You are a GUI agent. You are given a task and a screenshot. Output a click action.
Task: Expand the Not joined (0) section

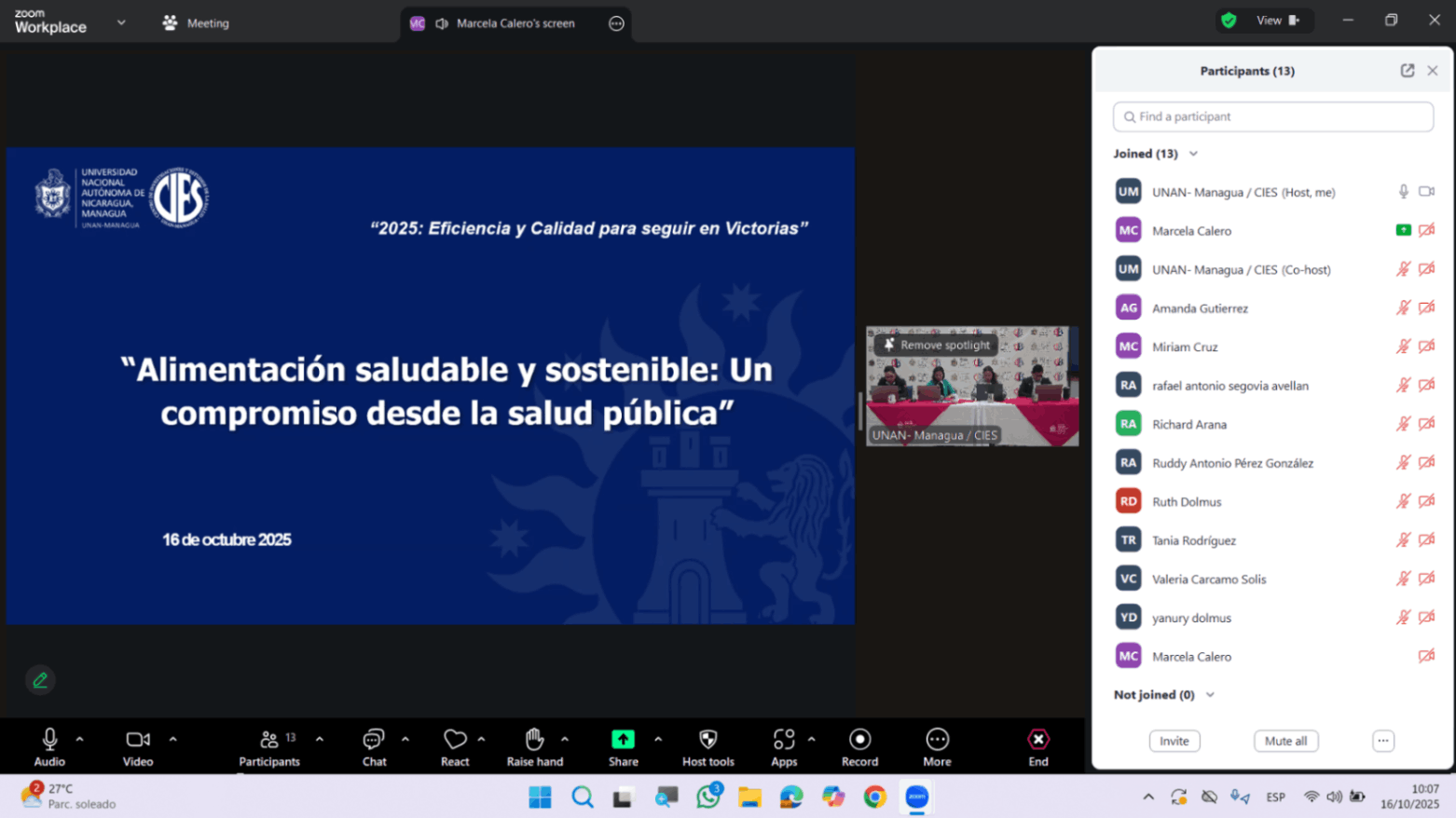(1210, 695)
